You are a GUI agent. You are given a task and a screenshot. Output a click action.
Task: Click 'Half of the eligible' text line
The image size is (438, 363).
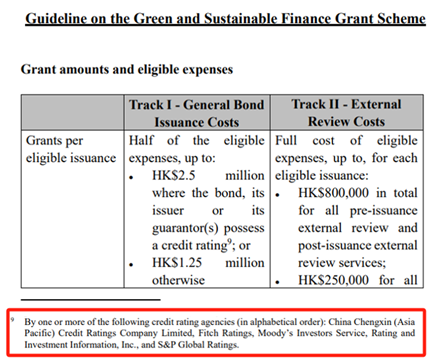[197, 141]
